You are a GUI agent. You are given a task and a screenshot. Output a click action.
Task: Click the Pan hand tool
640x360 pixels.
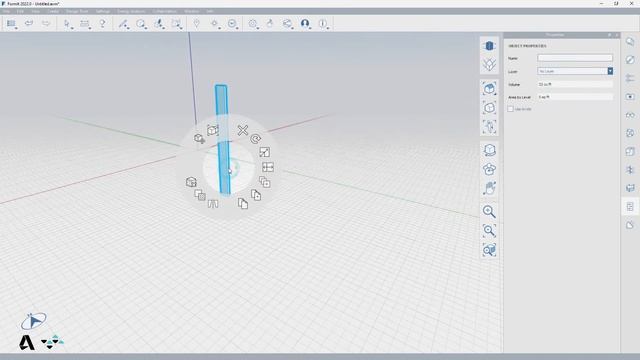[x=489, y=188]
